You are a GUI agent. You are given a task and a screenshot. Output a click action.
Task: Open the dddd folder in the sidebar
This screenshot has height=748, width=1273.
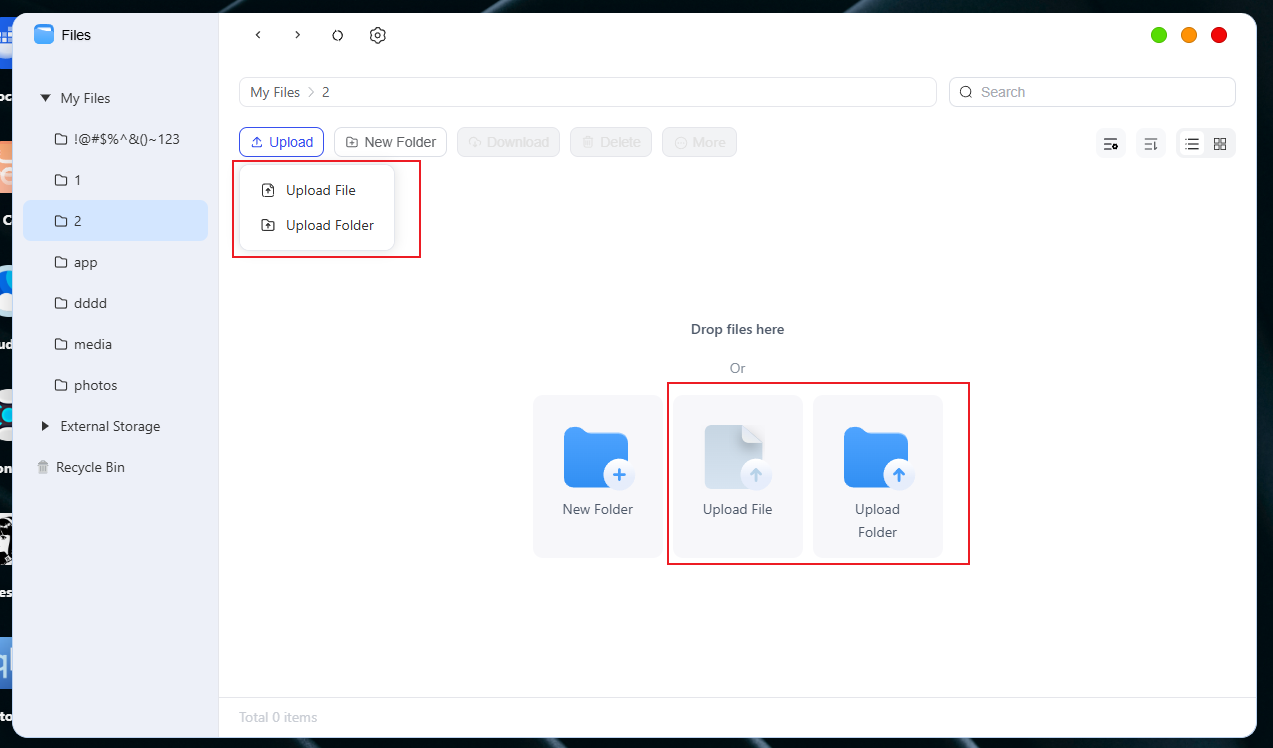pos(116,303)
